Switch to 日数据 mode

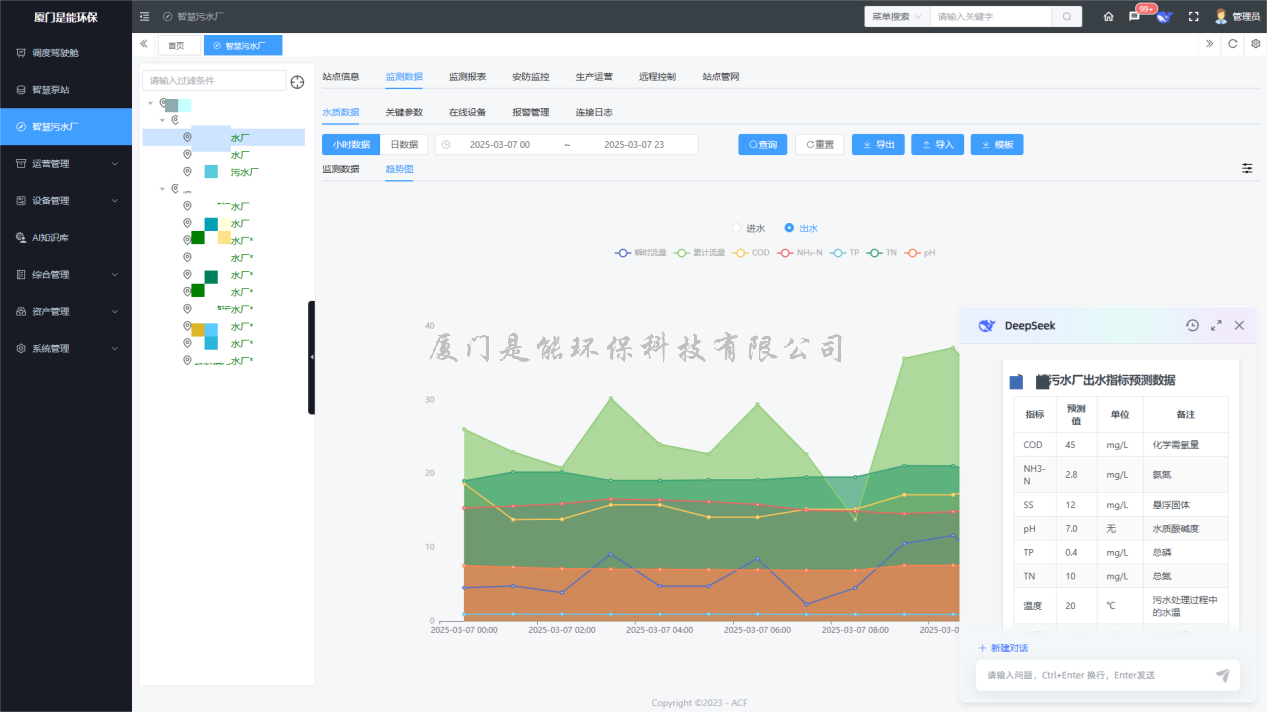coord(404,145)
